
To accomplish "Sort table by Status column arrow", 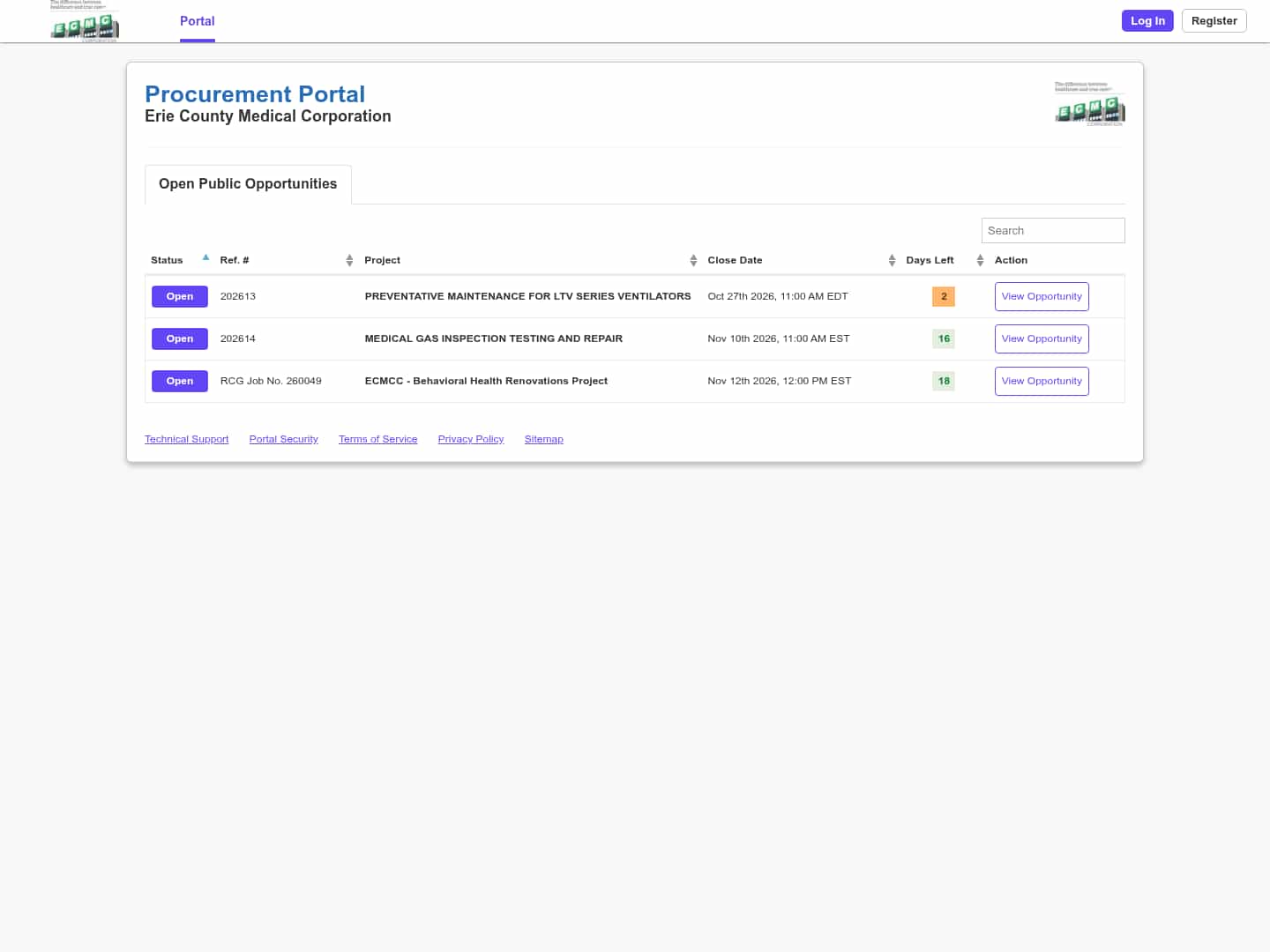I will tap(205, 258).
